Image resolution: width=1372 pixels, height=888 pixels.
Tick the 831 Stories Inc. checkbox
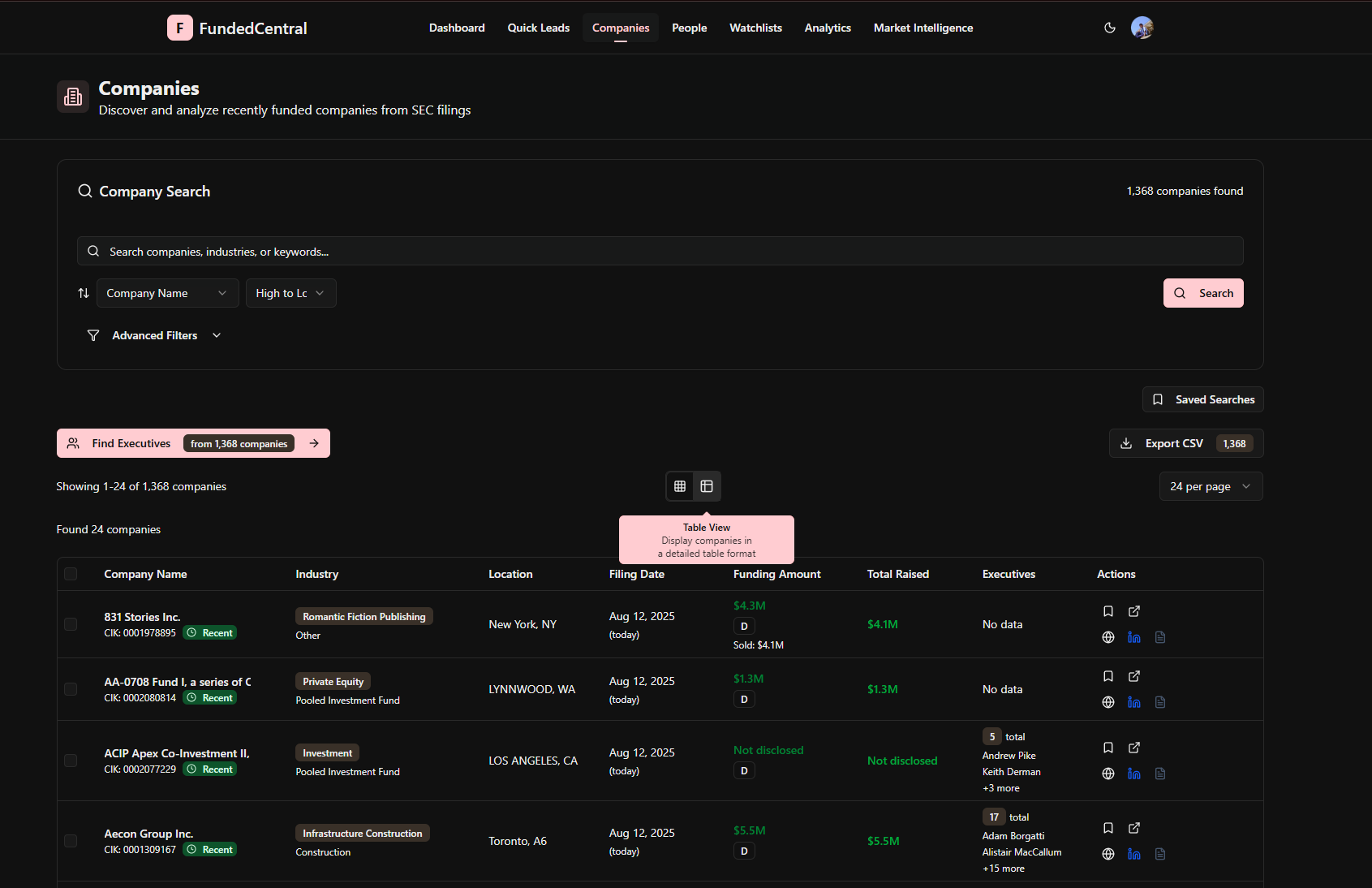point(71,624)
